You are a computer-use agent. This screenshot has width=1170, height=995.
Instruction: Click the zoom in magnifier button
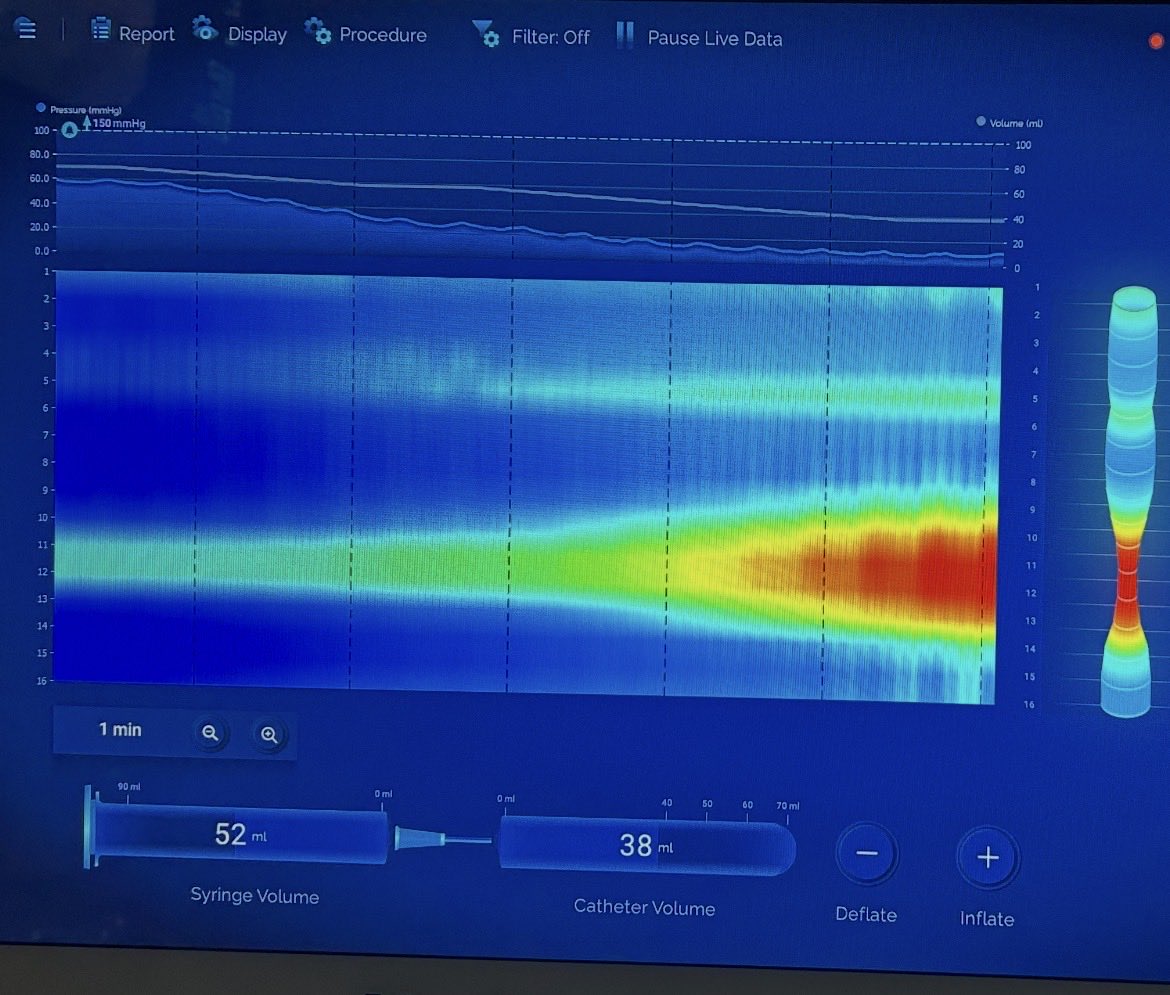coord(269,735)
